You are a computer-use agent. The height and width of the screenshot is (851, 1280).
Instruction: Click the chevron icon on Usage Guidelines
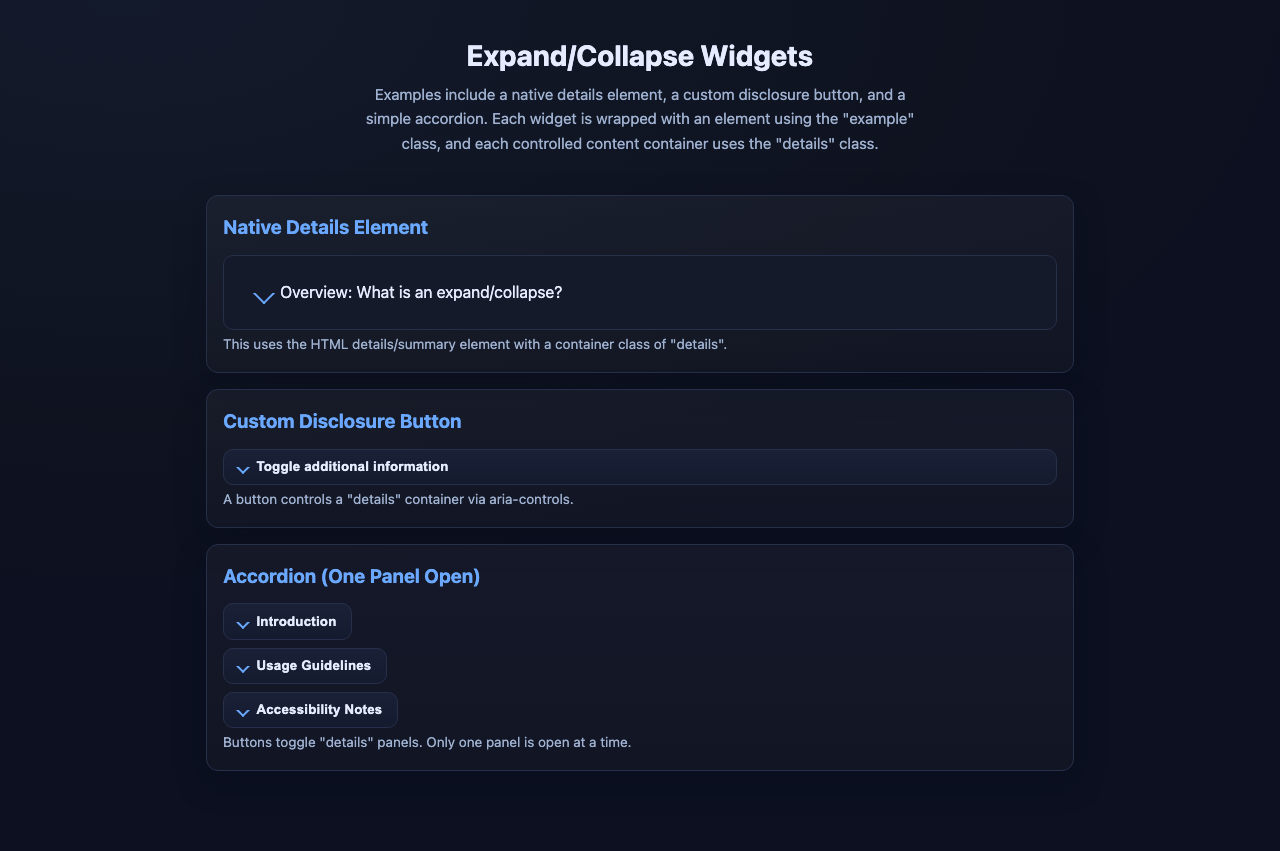coord(241,667)
